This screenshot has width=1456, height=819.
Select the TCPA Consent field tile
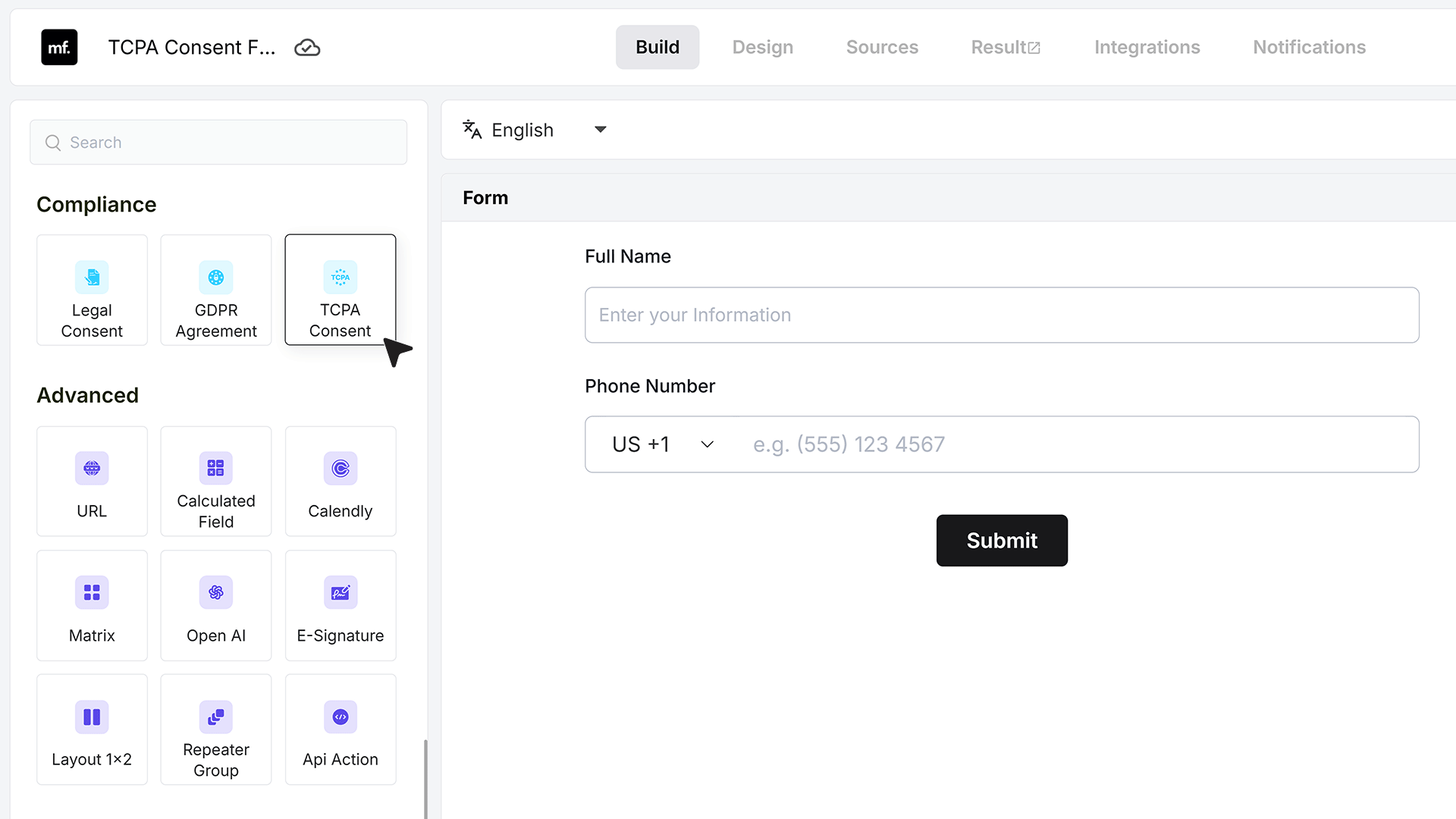[x=340, y=290]
